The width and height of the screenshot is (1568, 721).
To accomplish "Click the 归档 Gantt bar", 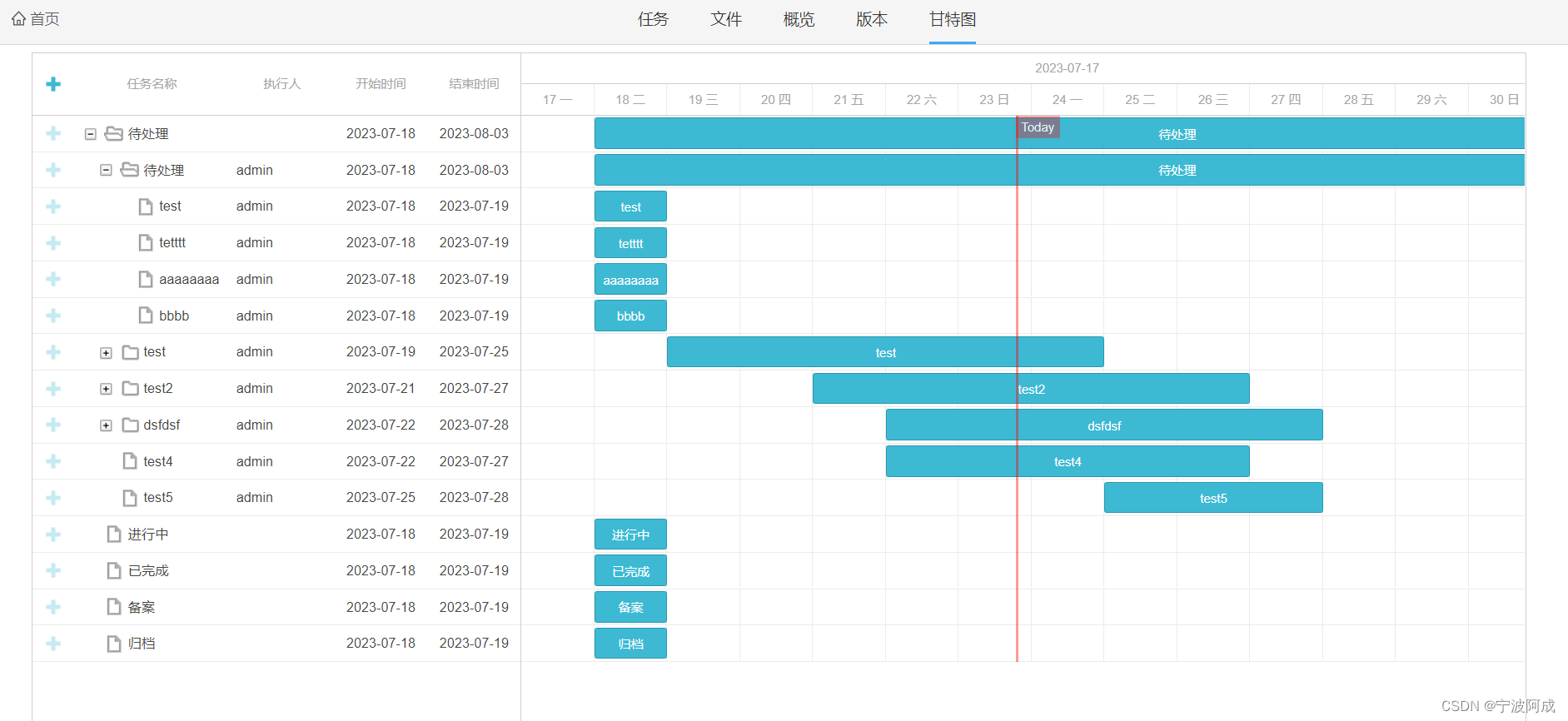I will [630, 644].
